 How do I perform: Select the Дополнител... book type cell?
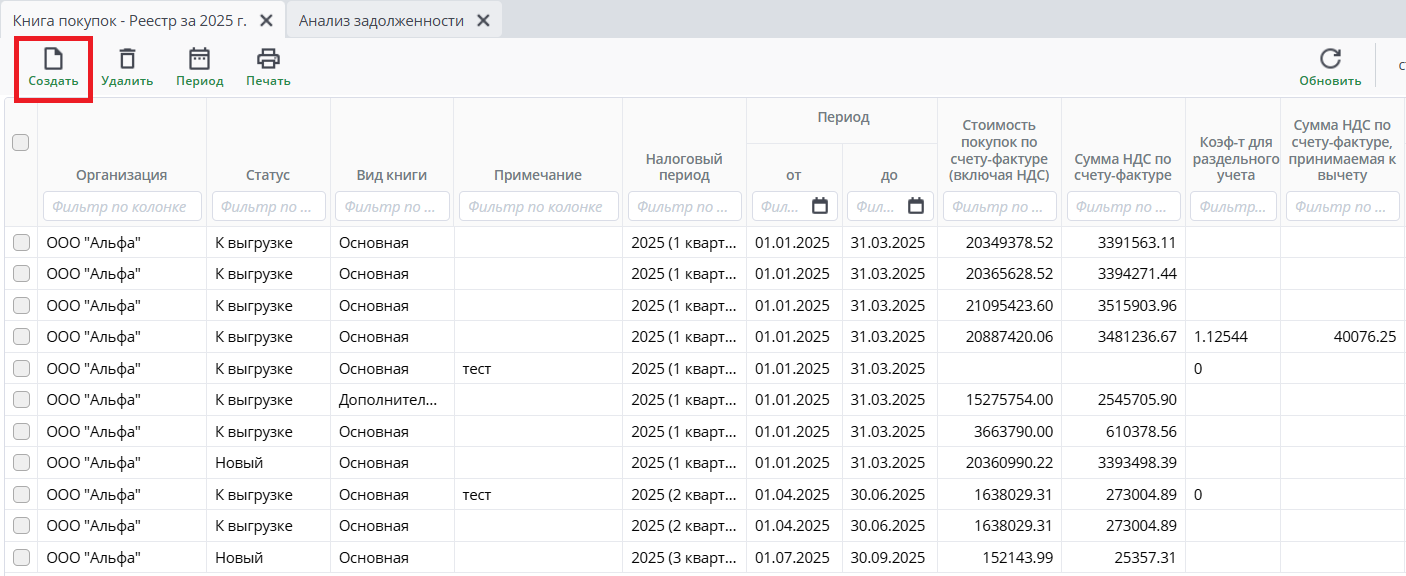click(x=387, y=400)
